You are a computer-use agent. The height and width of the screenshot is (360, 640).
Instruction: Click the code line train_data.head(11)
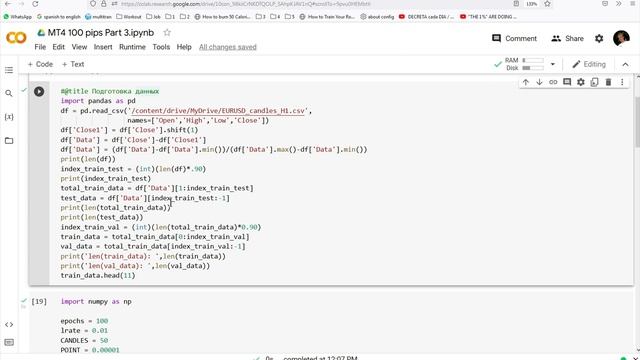98,276
